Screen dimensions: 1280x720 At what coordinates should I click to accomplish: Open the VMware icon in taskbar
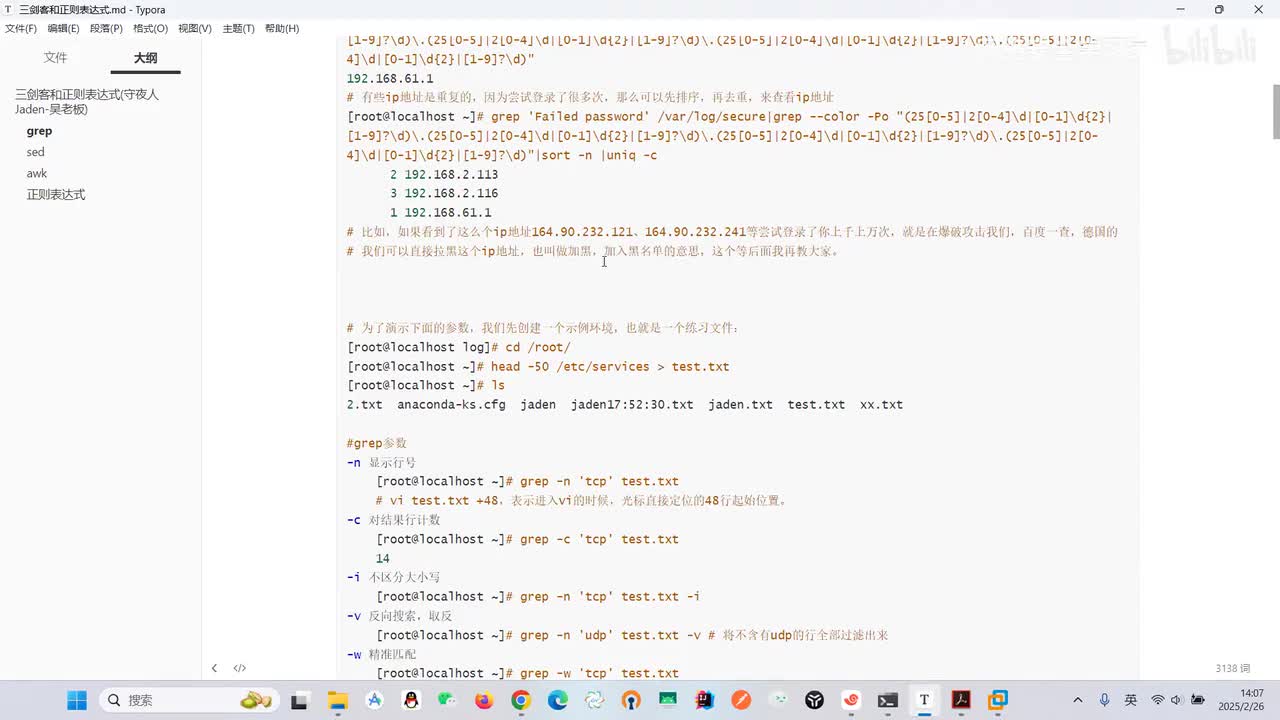[998, 700]
